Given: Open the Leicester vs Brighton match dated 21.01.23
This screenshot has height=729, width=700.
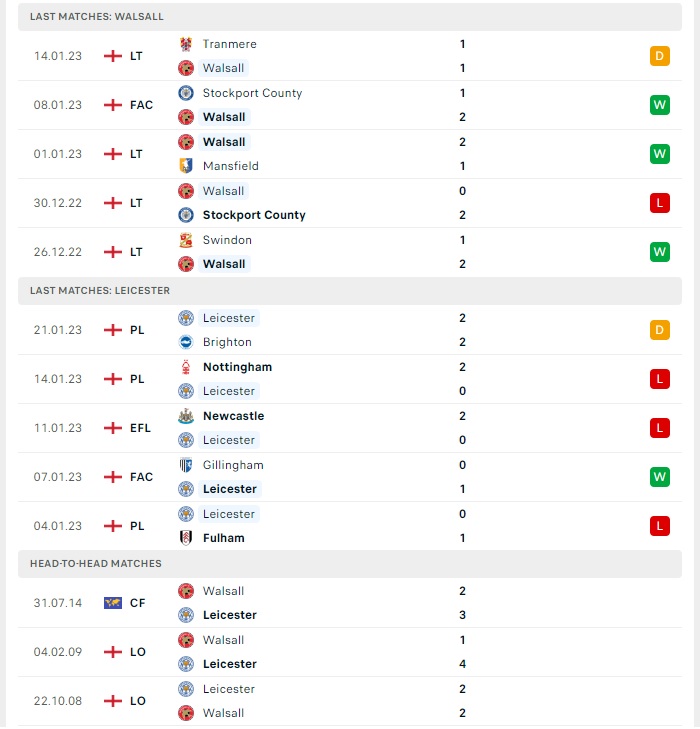Looking at the screenshot, I should pos(350,330).
